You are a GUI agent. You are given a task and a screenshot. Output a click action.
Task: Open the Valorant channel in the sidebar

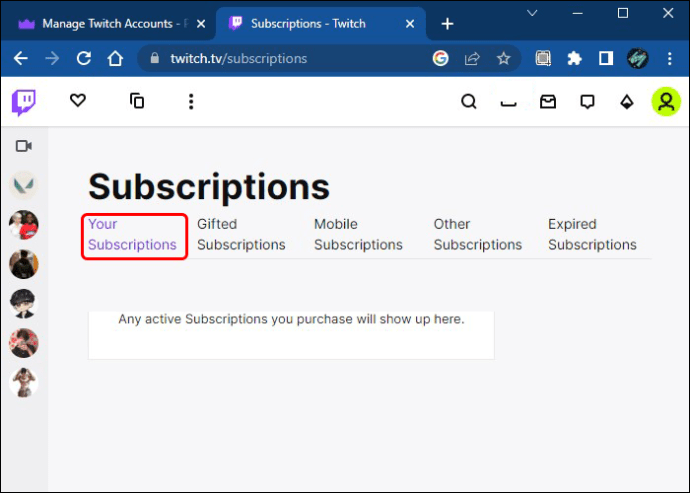pos(24,185)
